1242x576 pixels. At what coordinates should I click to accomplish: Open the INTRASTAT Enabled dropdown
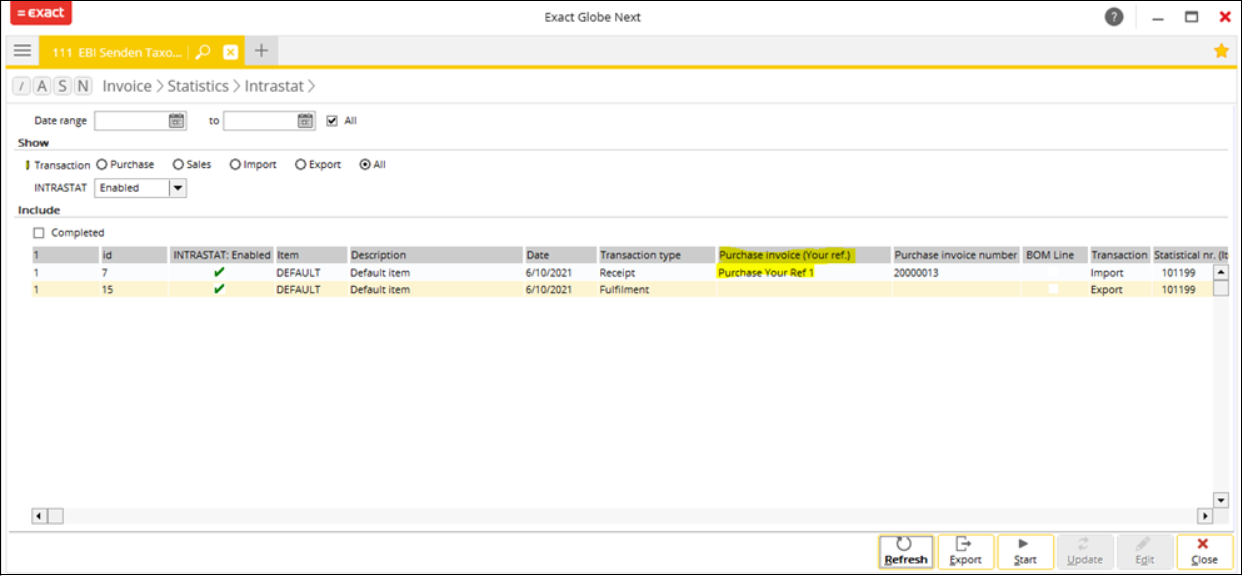[177, 187]
